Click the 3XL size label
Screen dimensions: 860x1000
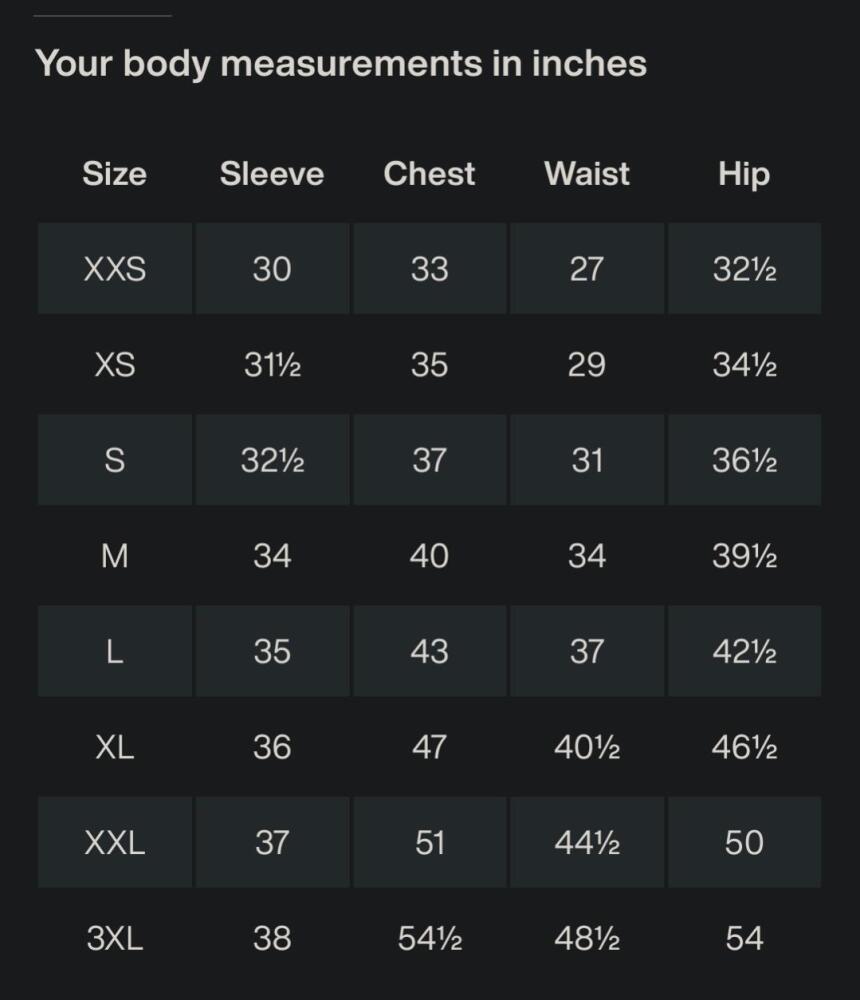point(115,938)
